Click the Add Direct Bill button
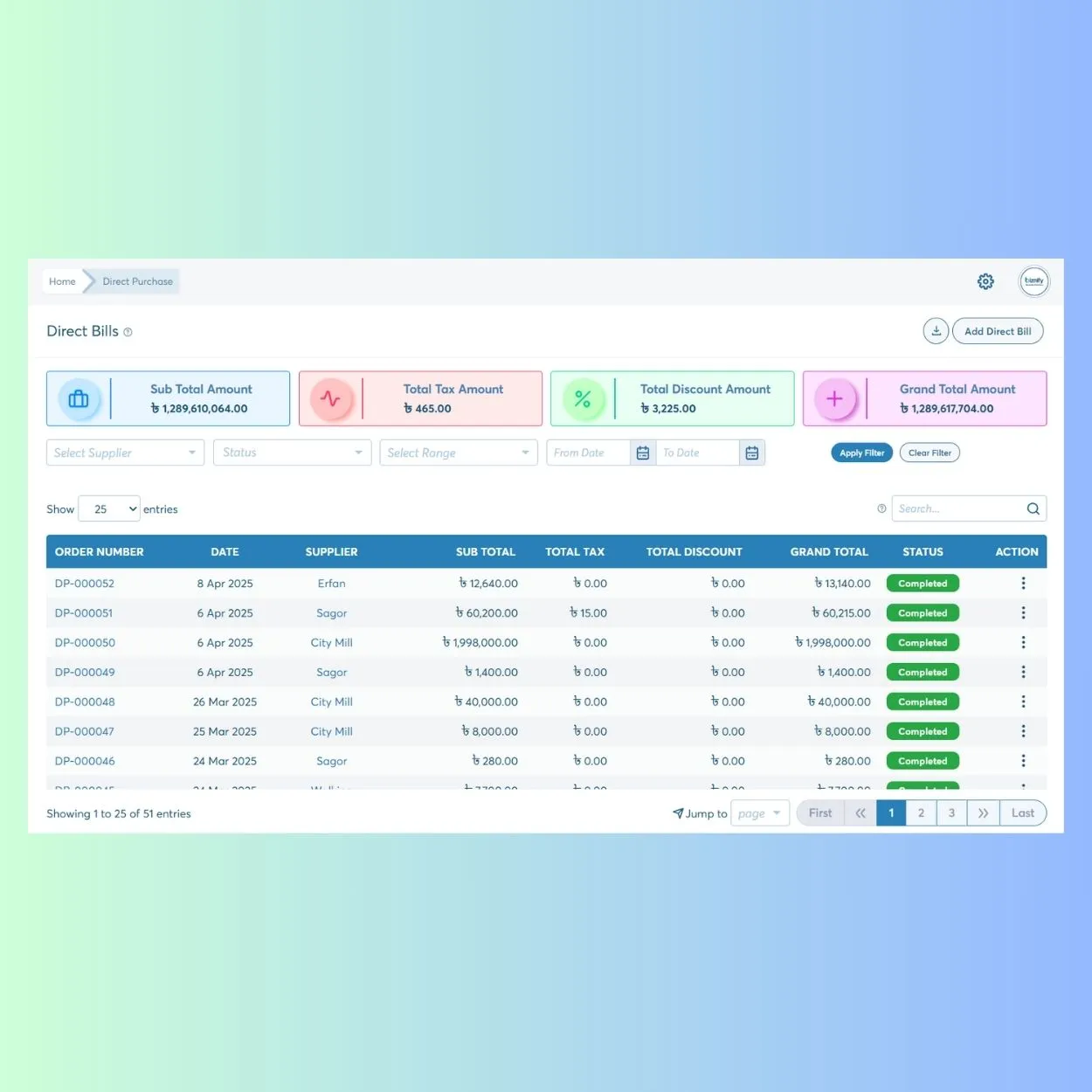The image size is (1092, 1092). pyautogui.click(x=998, y=330)
